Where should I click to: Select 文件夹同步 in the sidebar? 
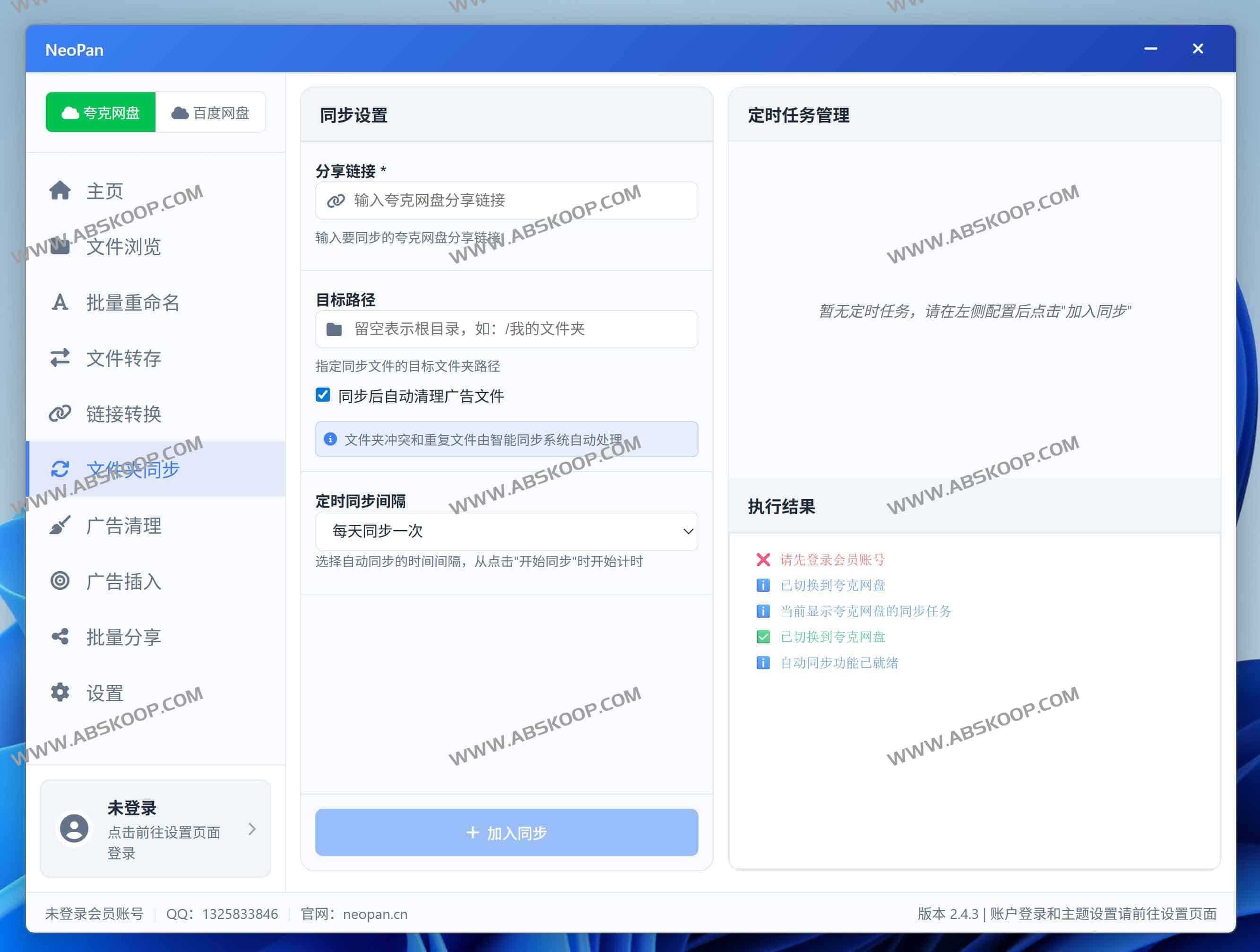point(133,469)
